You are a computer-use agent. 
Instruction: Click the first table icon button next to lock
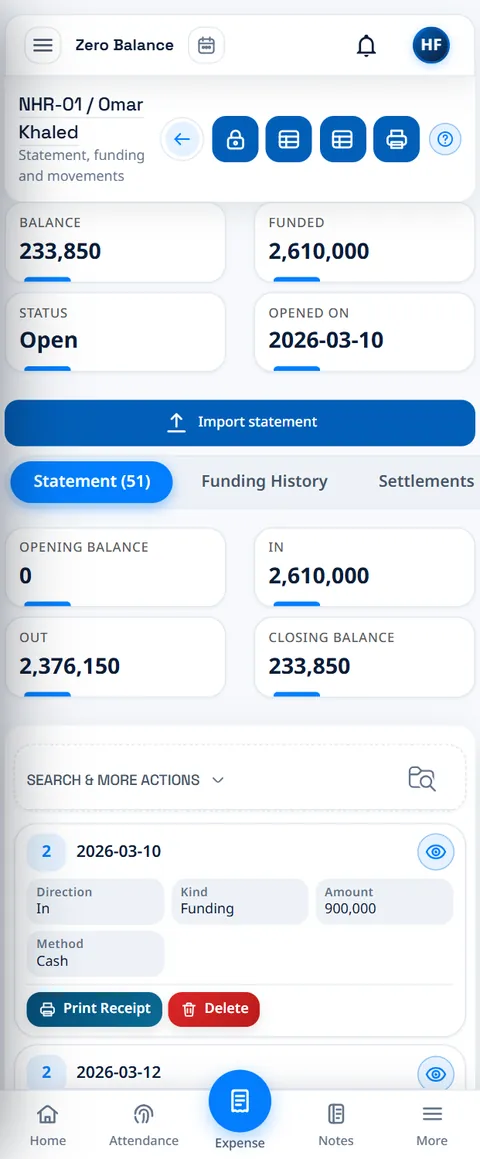pos(288,139)
